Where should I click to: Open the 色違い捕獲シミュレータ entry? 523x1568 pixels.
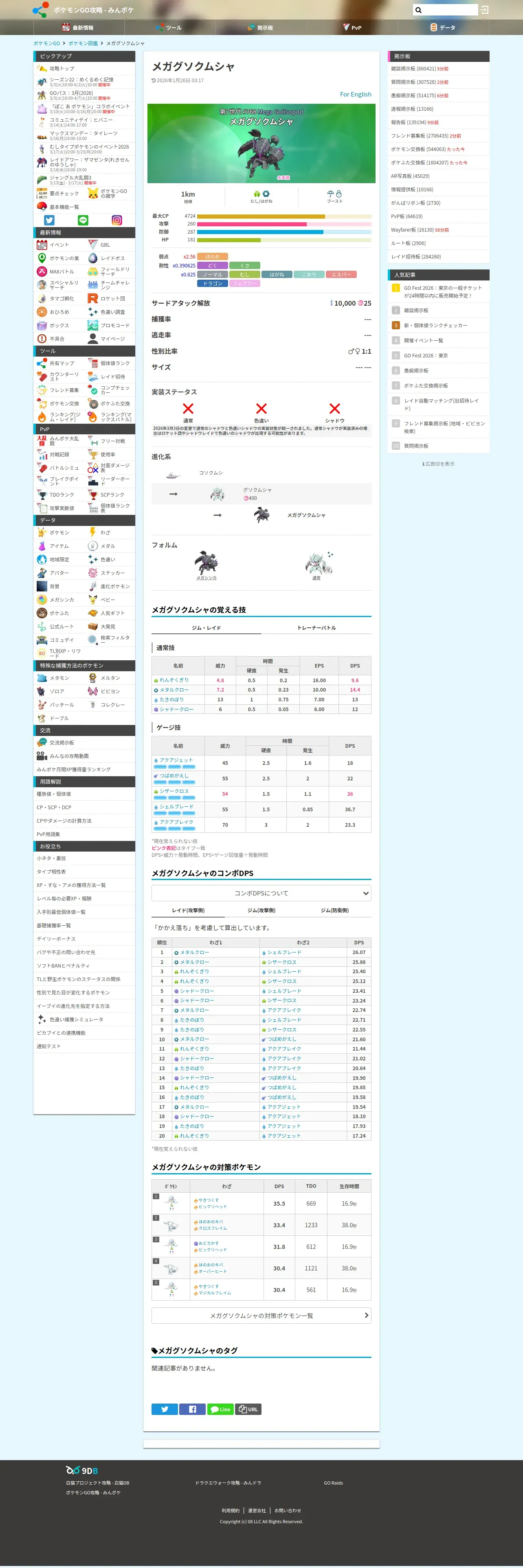click(84, 1020)
